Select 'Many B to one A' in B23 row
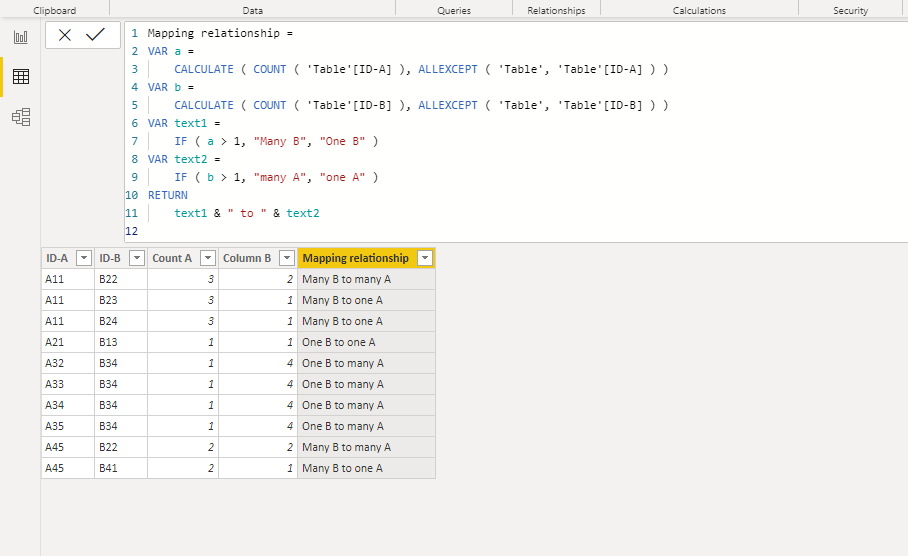Viewport: 908px width, 556px height. tap(367, 300)
